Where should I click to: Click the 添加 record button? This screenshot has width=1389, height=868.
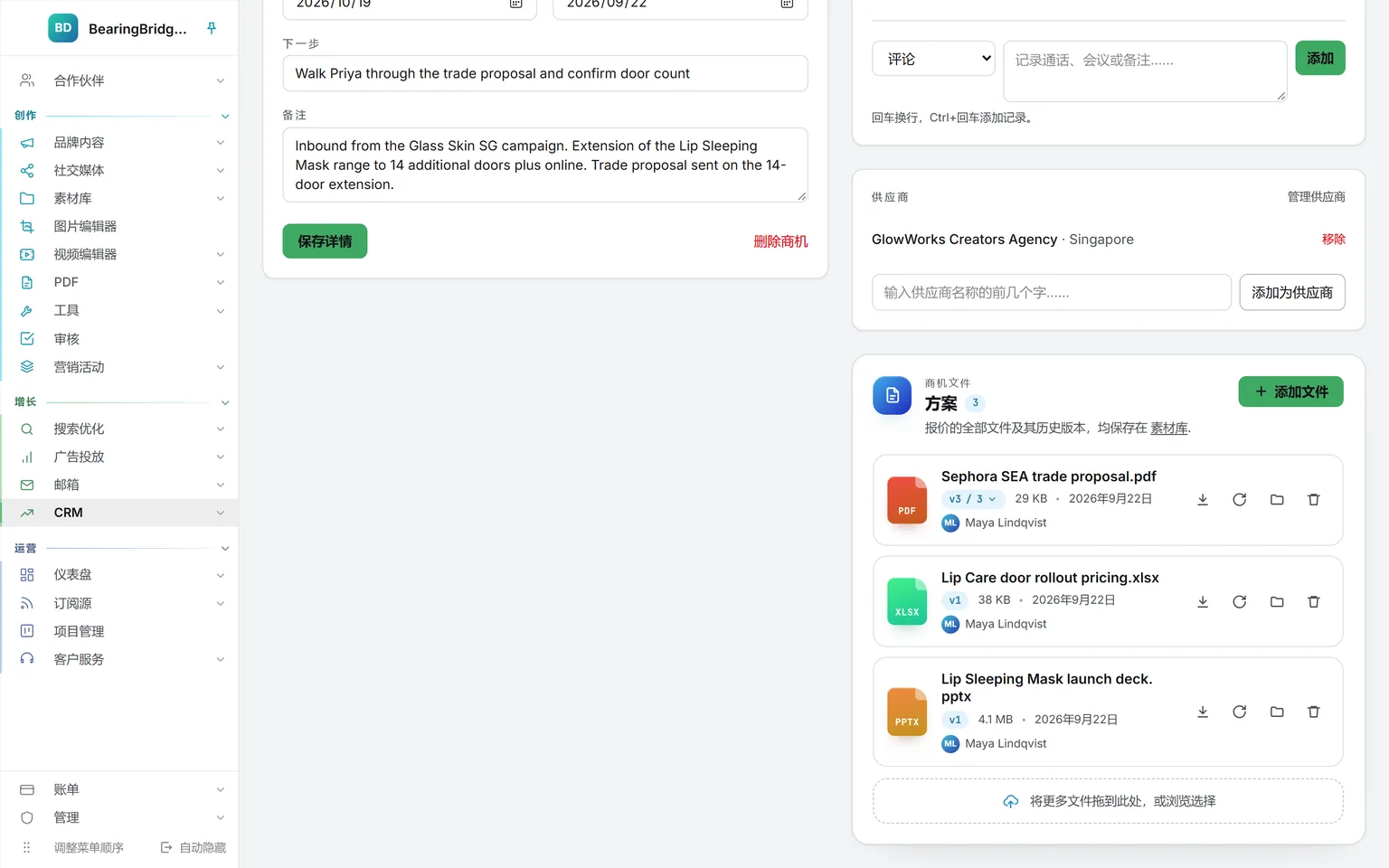[x=1320, y=58]
